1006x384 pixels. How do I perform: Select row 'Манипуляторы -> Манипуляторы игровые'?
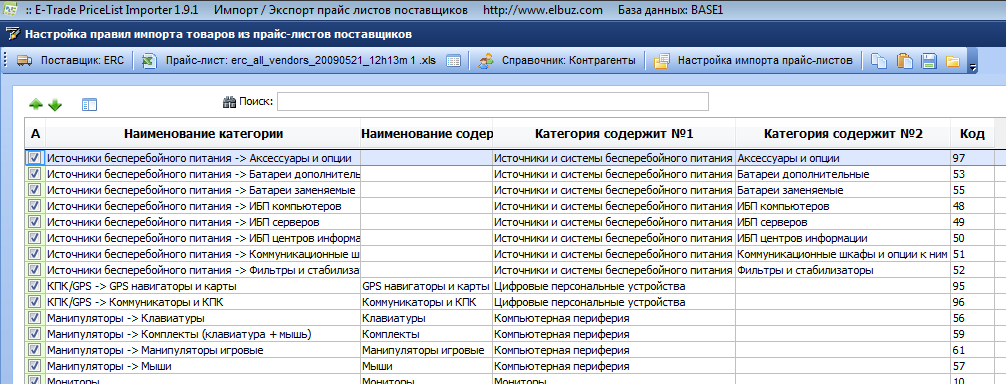pyautogui.click(x=203, y=350)
